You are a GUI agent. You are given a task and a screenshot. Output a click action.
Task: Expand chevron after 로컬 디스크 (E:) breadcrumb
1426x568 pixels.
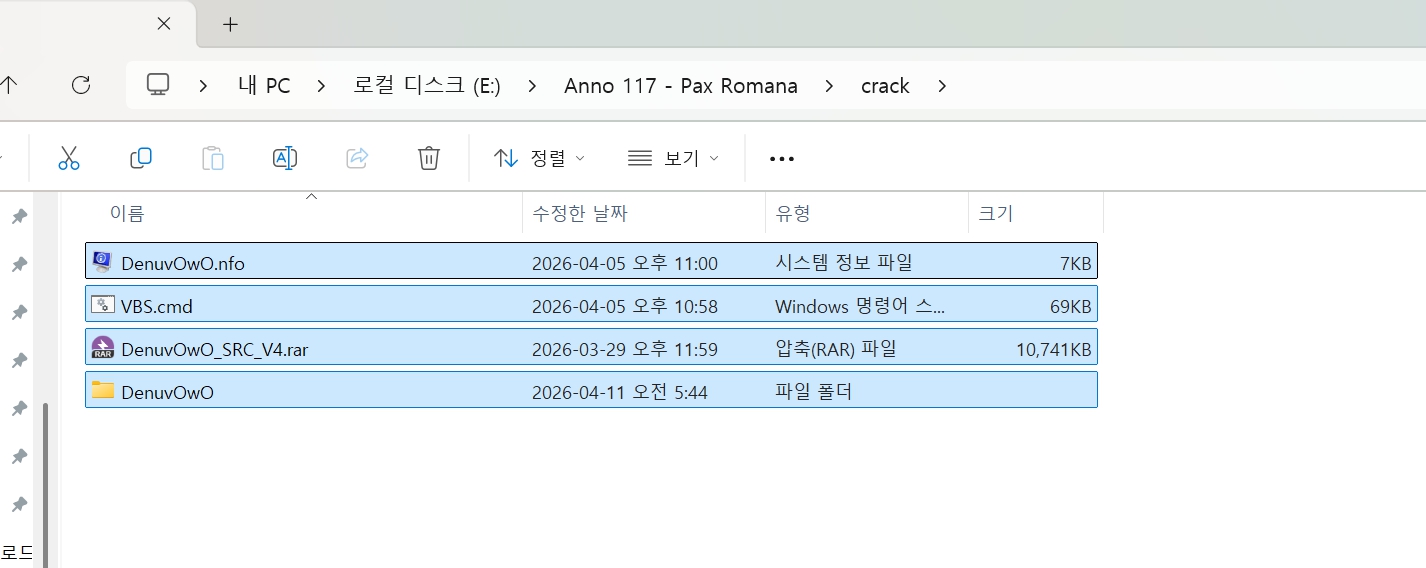tap(532, 86)
